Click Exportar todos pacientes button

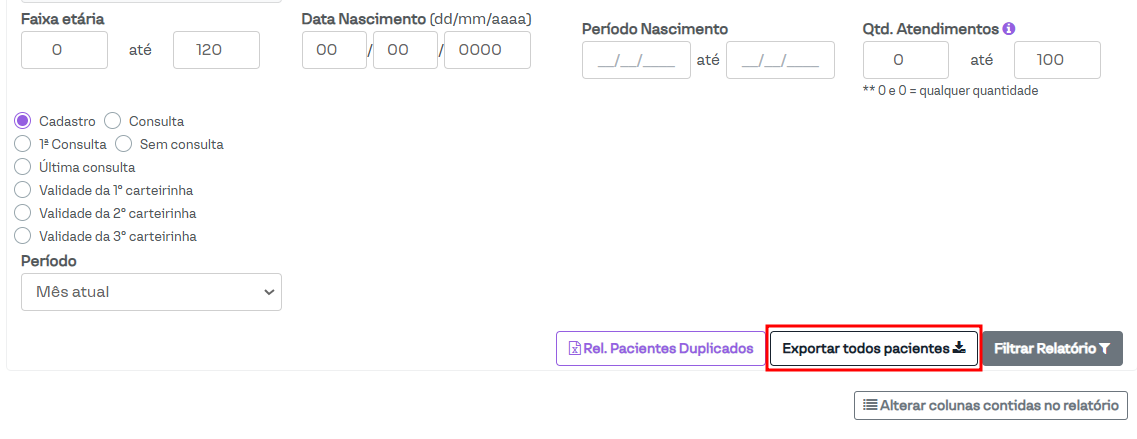point(874,349)
